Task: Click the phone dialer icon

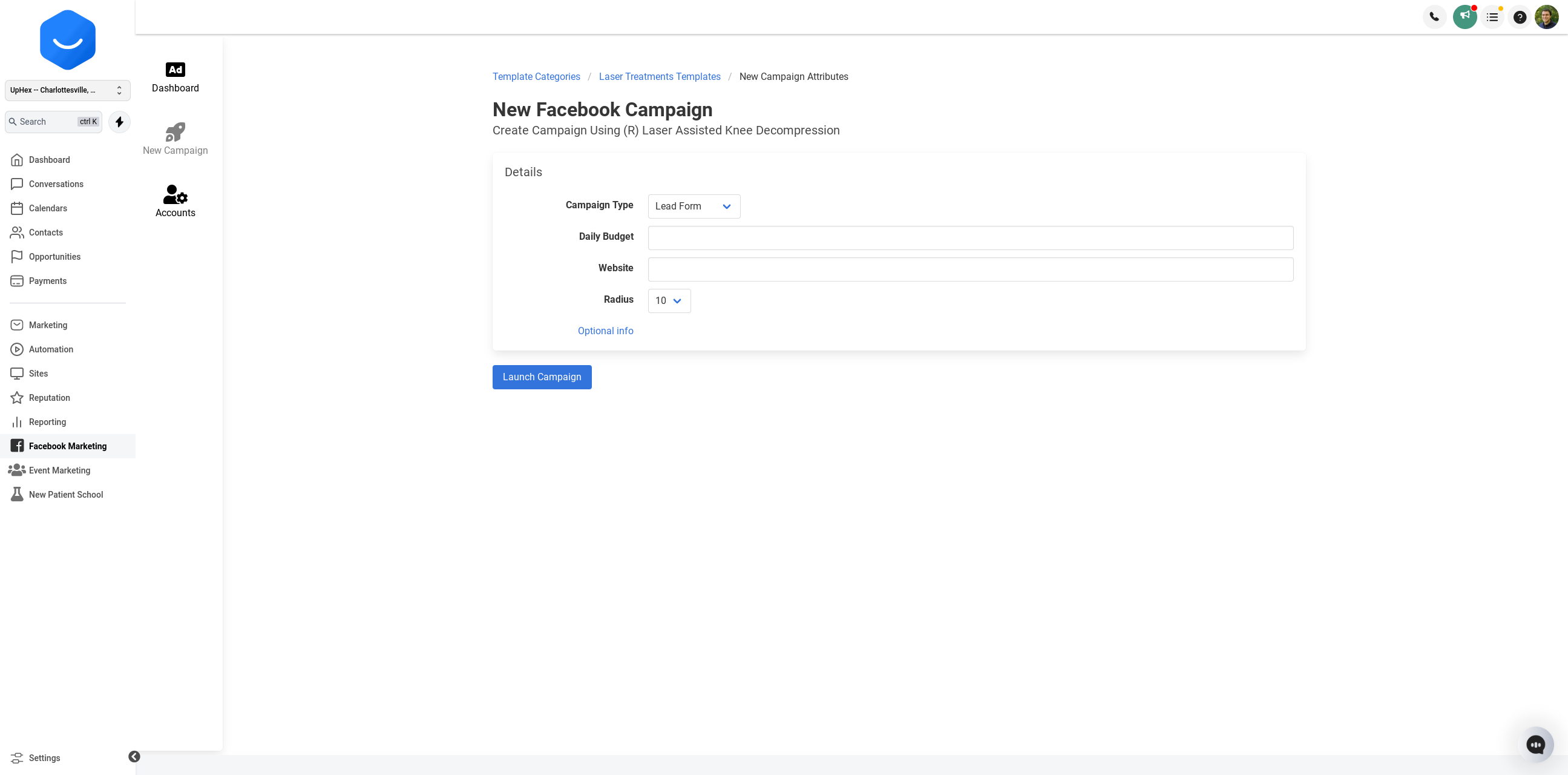Action: pos(1434,17)
